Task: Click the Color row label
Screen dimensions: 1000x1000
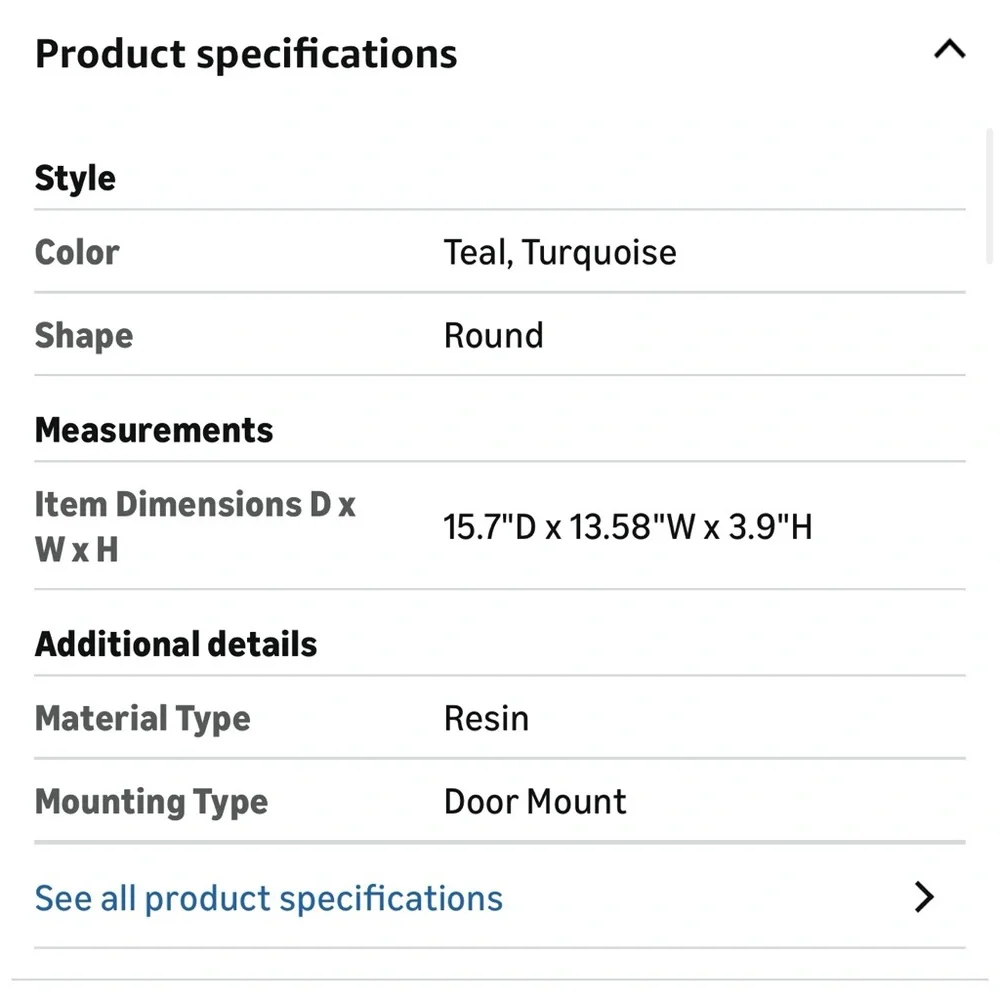Action: 77,252
